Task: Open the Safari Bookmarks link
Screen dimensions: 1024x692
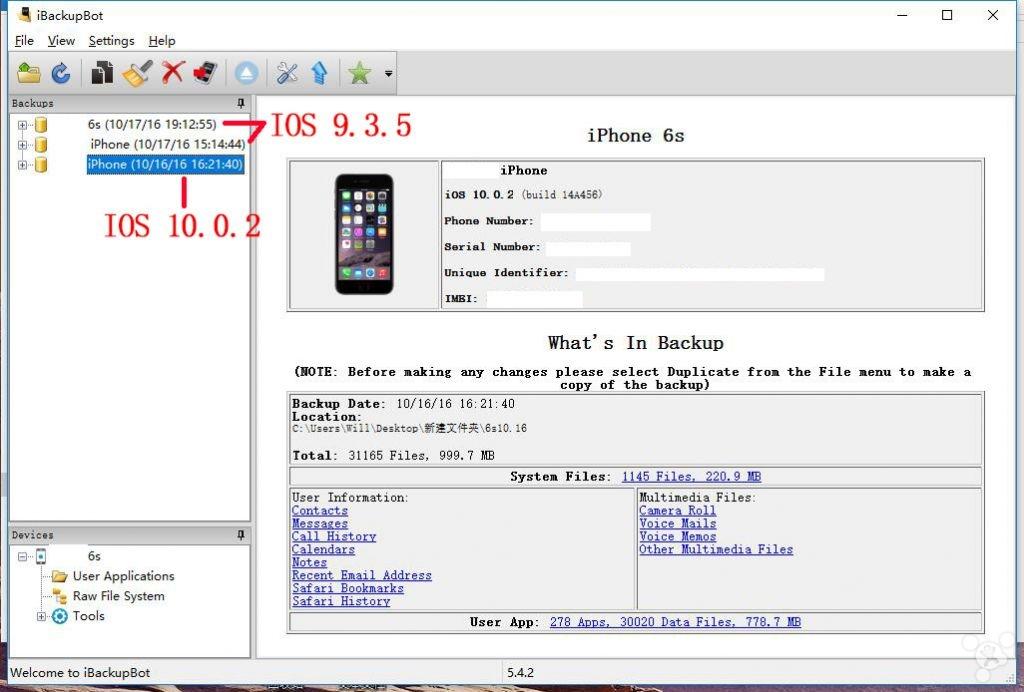Action: [347, 588]
